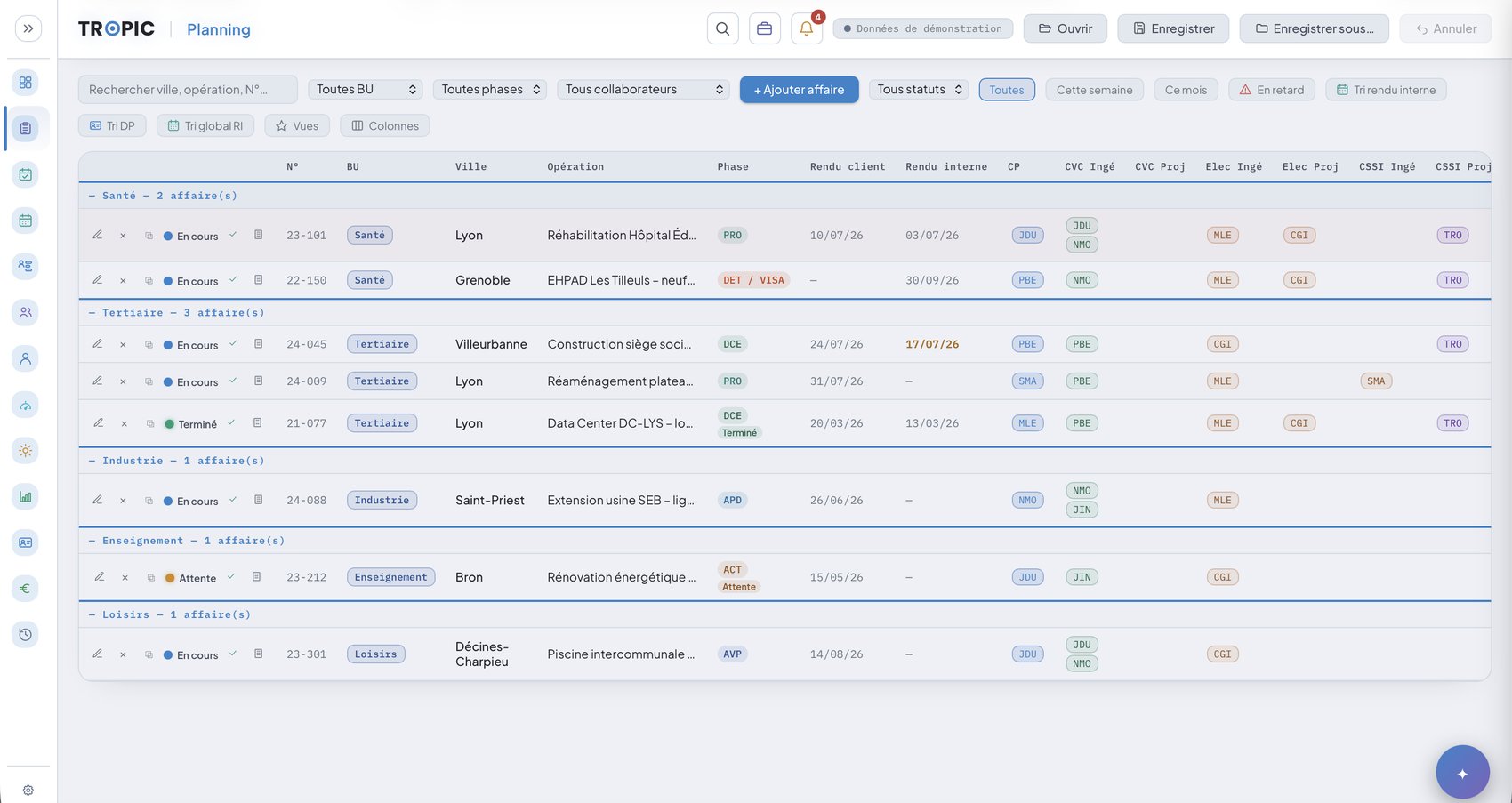Click document notes icon for affair 24-088

click(258, 500)
